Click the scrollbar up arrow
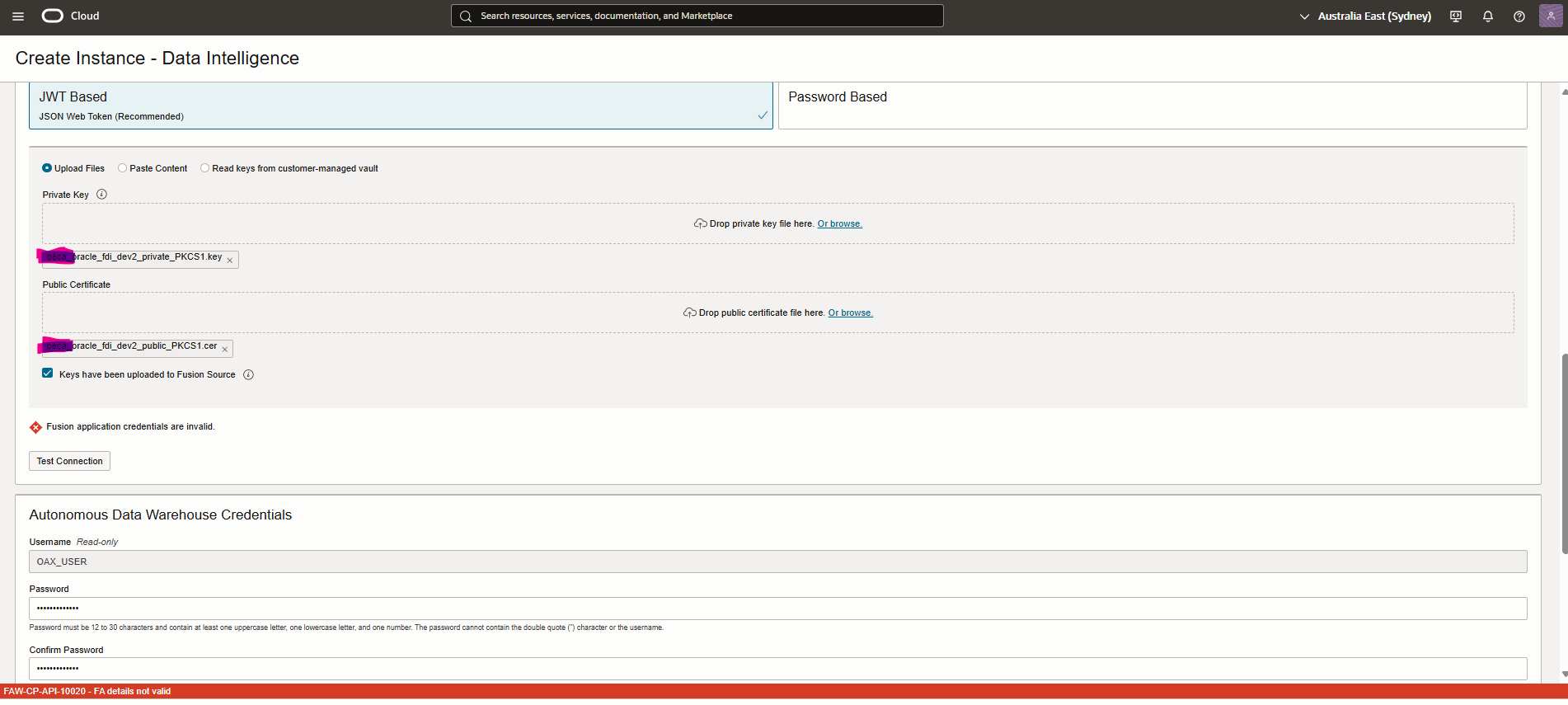Screen dimensions: 1568x705 point(1564,92)
